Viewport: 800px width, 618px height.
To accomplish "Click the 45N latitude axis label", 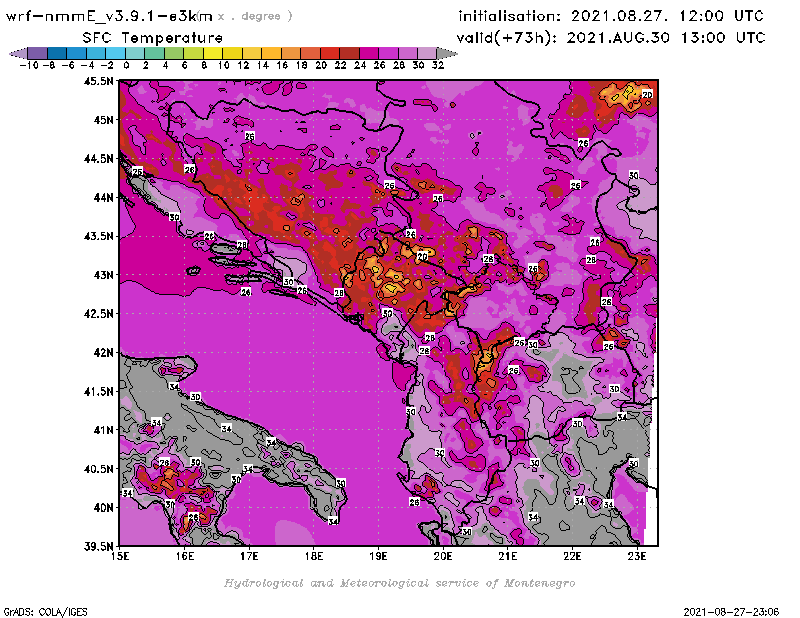I will tap(103, 120).
